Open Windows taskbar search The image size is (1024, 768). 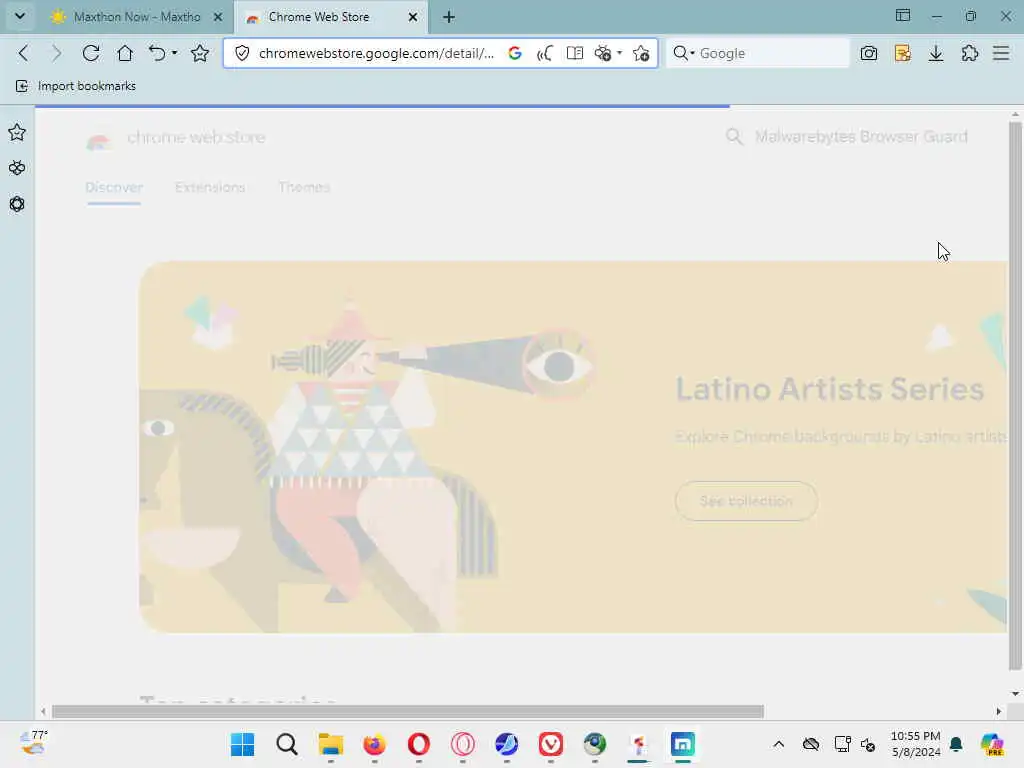tap(287, 744)
